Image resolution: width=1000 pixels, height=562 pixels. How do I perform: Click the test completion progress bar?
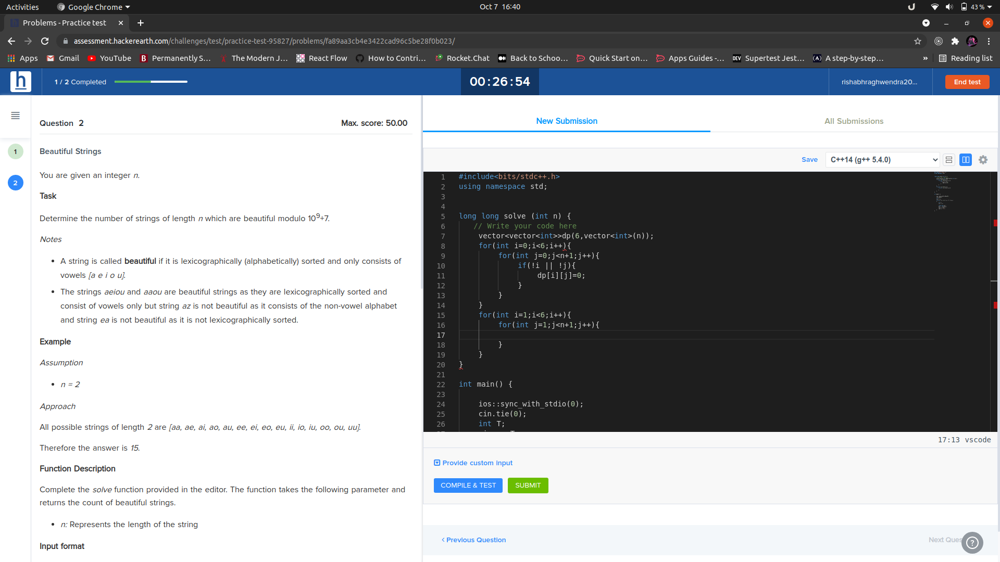151,82
